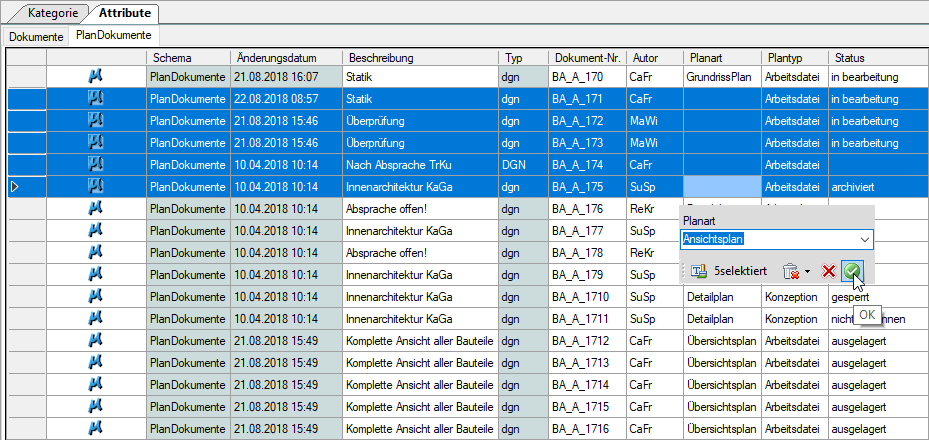Click the file icon of row BA_A_173
929x440 pixels.
[x=95, y=142]
